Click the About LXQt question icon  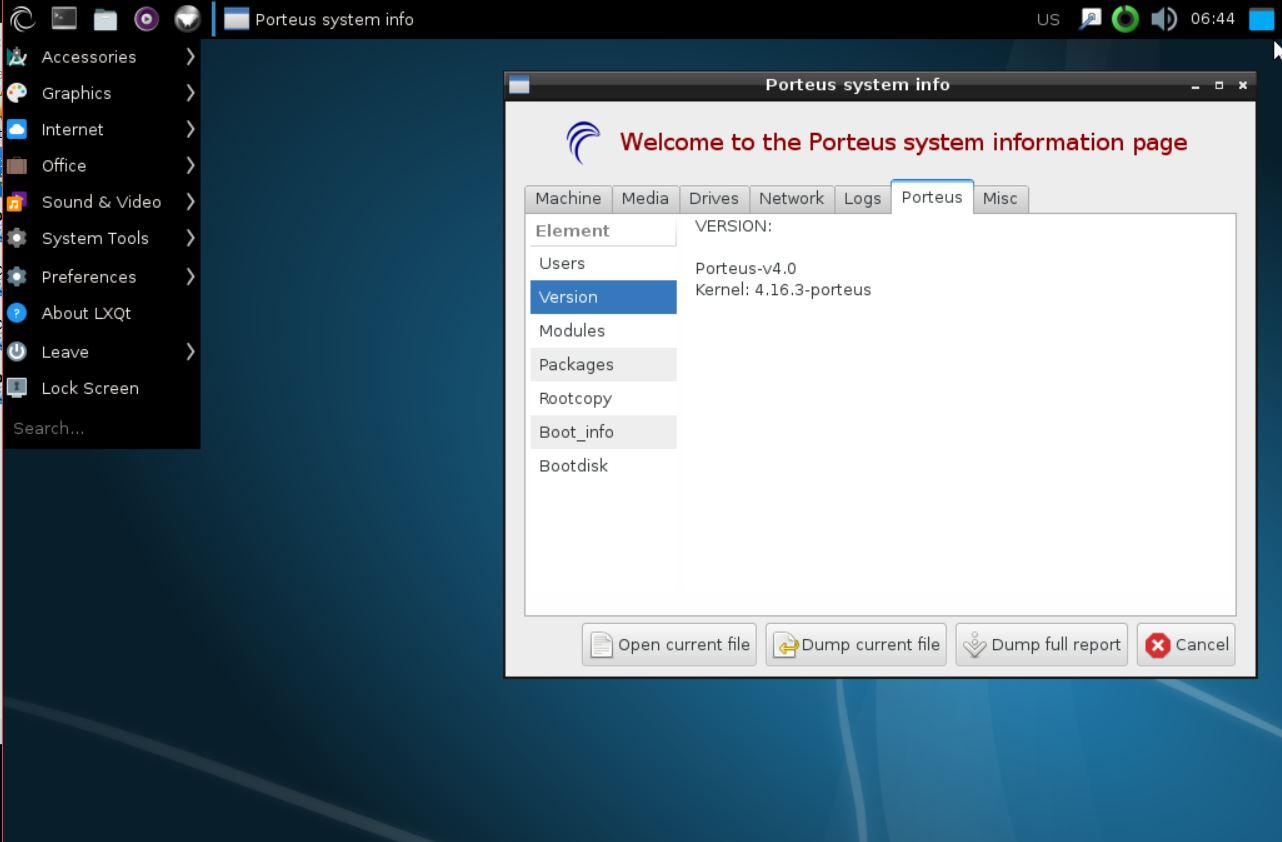coord(16,313)
